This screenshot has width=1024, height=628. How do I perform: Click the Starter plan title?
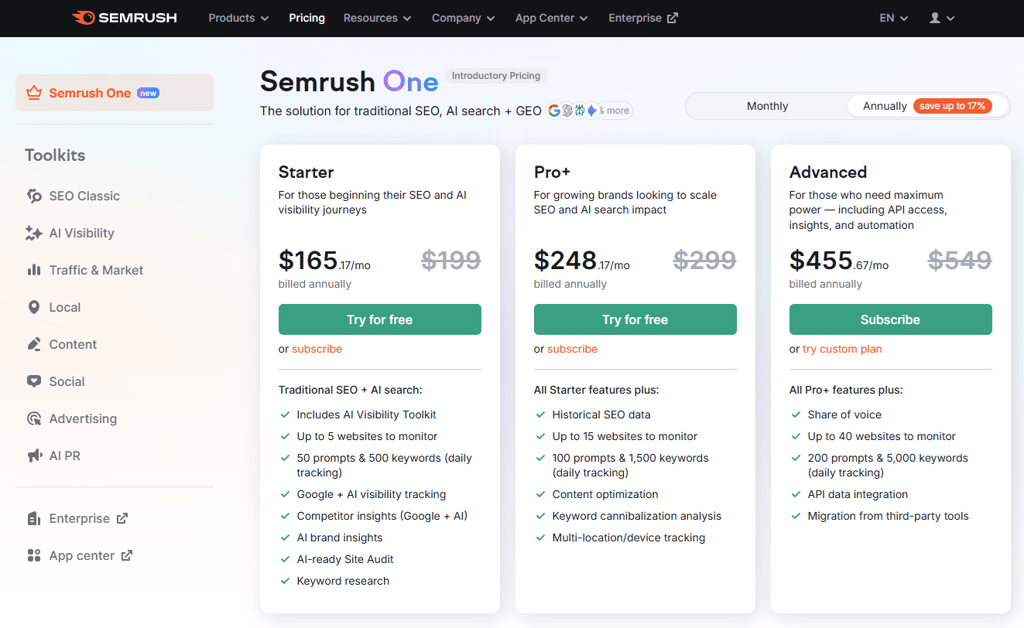click(306, 172)
